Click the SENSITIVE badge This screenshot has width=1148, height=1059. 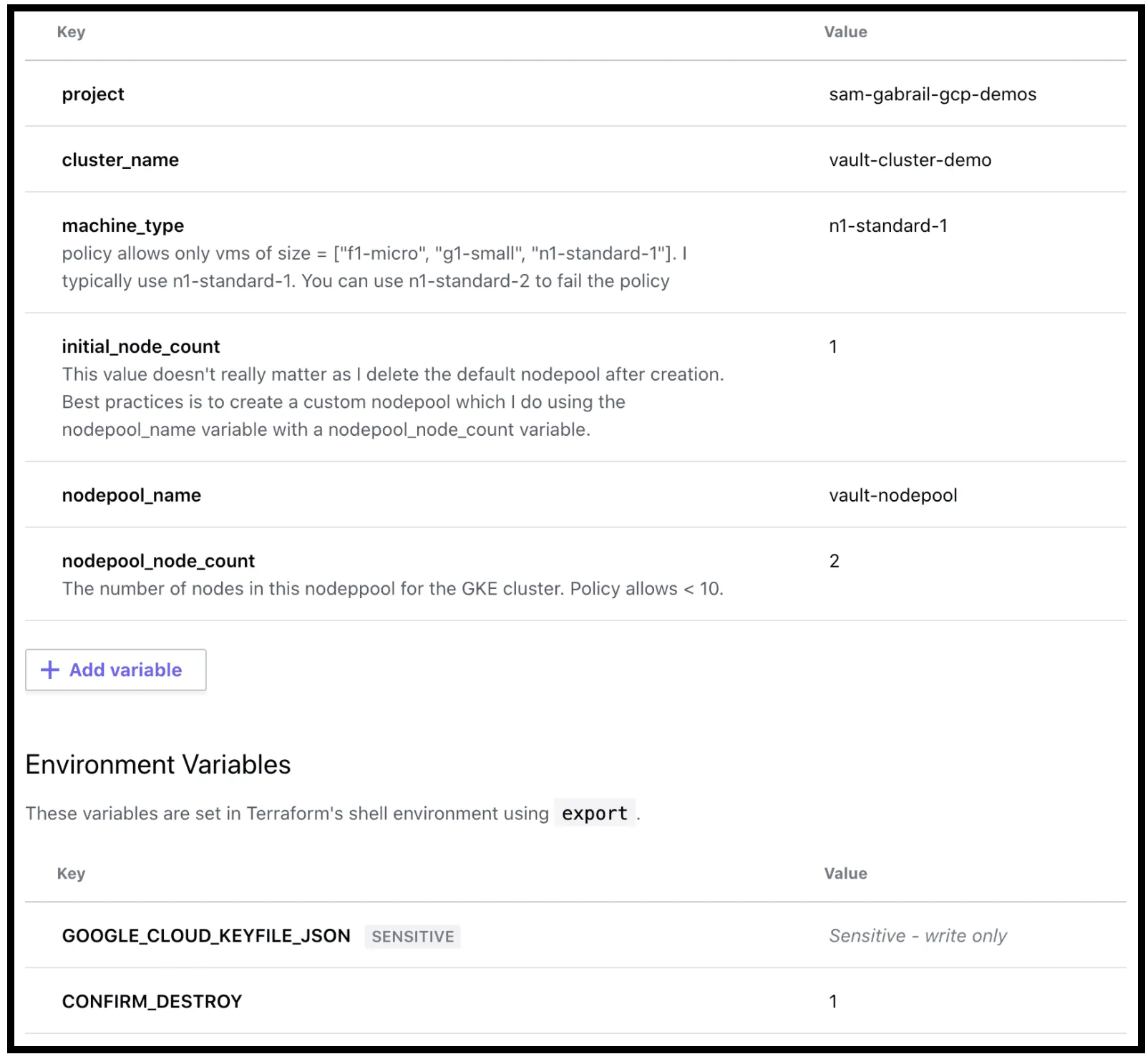point(412,937)
